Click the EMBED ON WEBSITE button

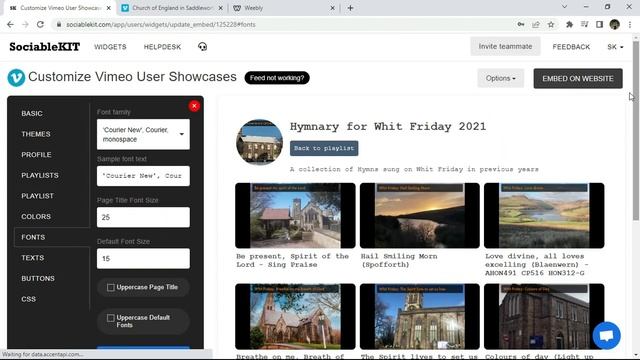point(578,78)
